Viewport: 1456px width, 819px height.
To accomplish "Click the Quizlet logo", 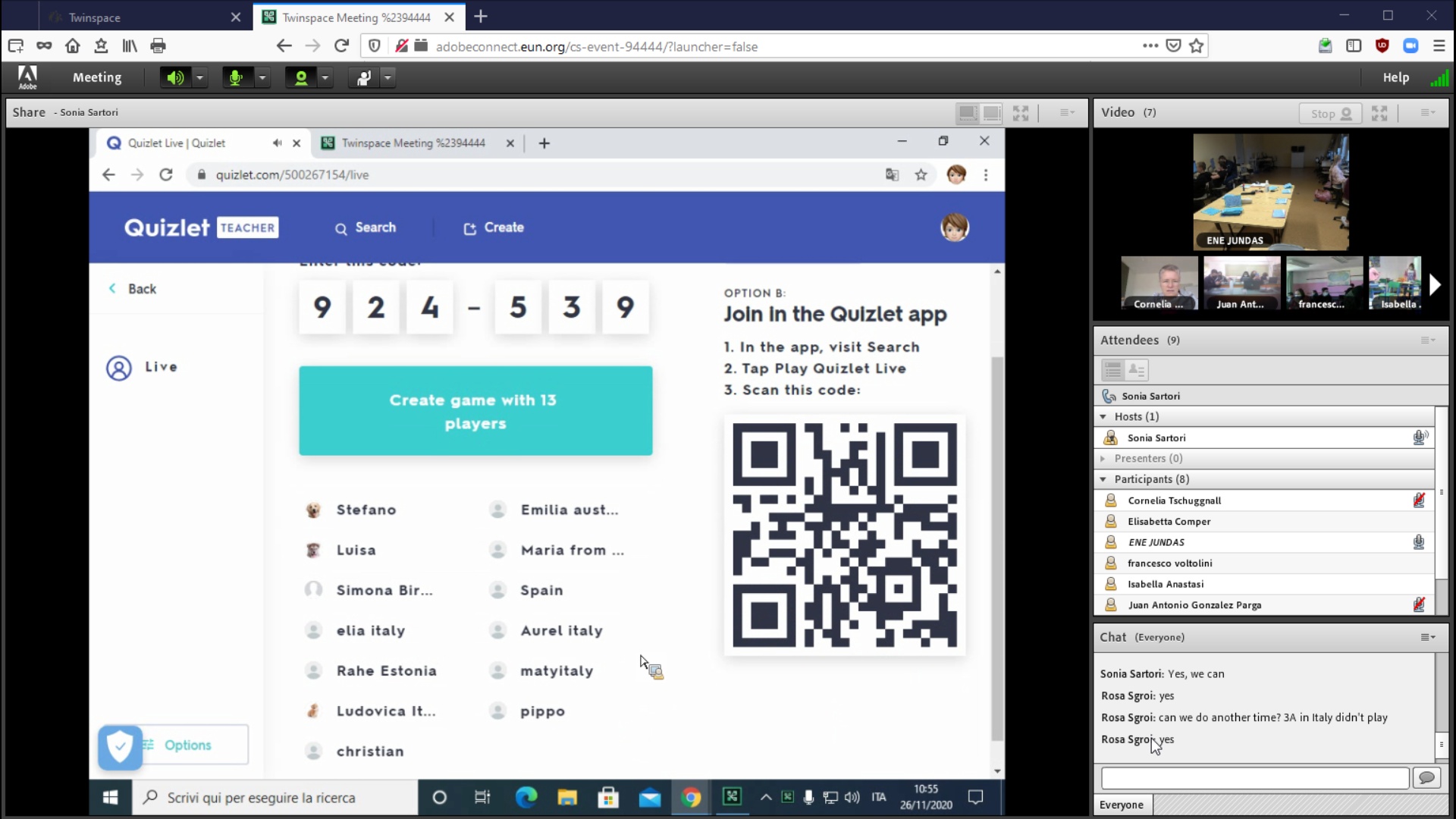I will click(167, 227).
